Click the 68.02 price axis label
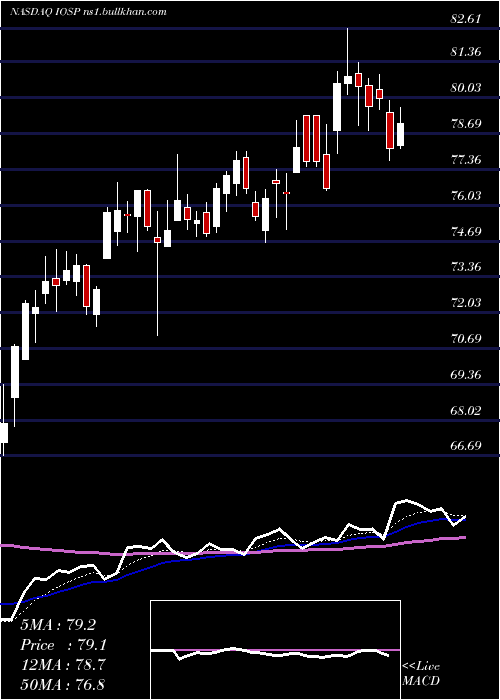Viewport: 500px width, 700px height. (466, 410)
